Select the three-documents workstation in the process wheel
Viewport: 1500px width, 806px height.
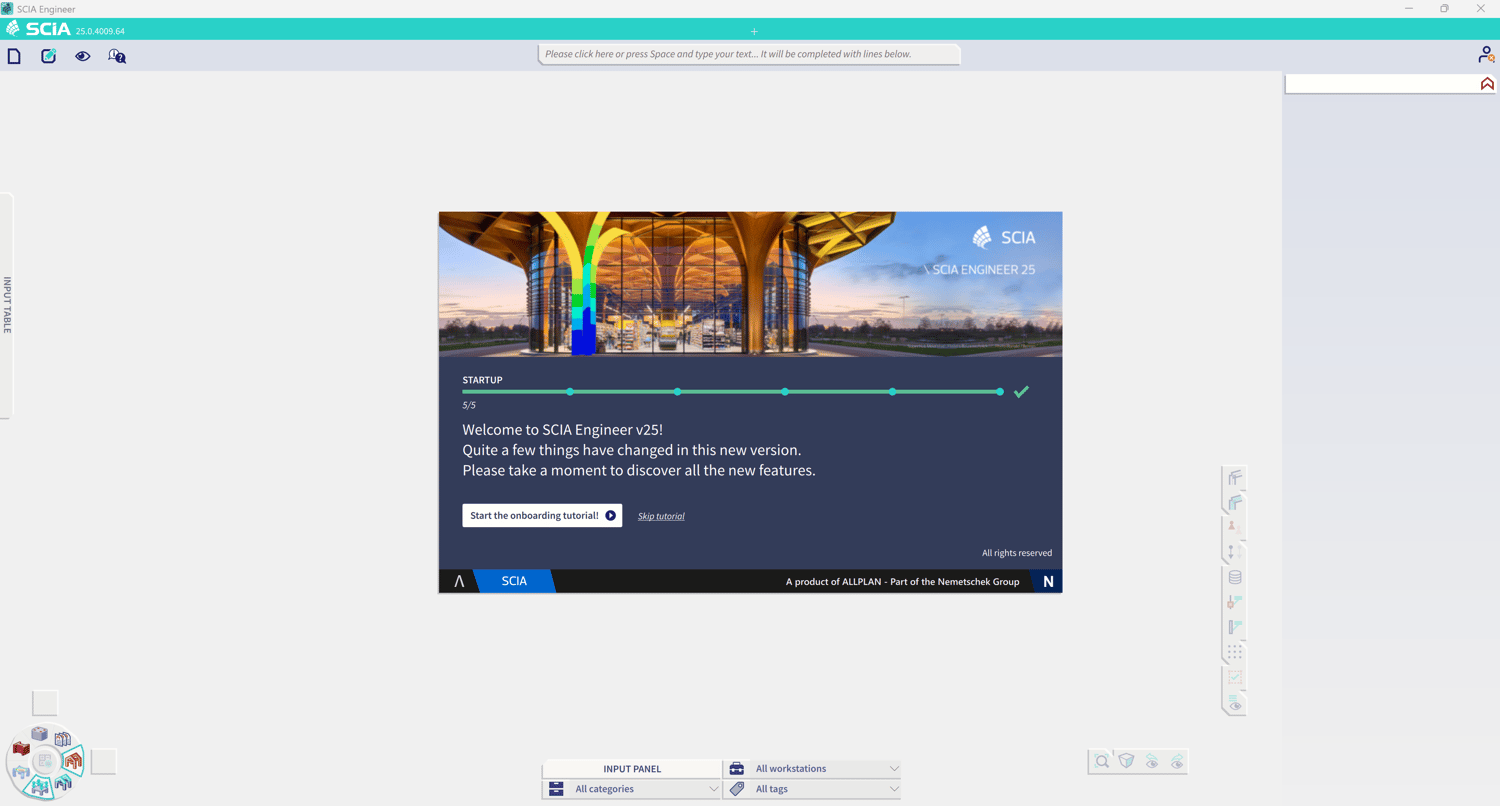click(63, 740)
